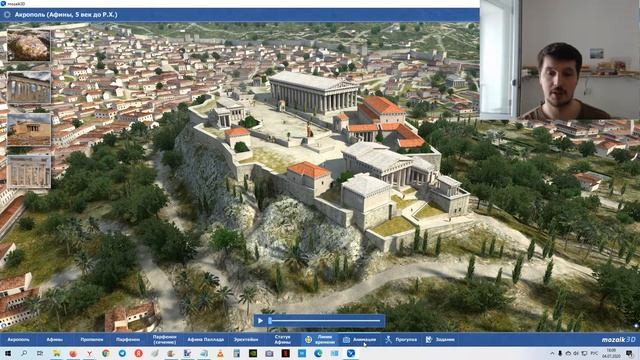The height and width of the screenshot is (360, 640).
Task: Click the mozaik3D logo
Action: pos(618,340)
